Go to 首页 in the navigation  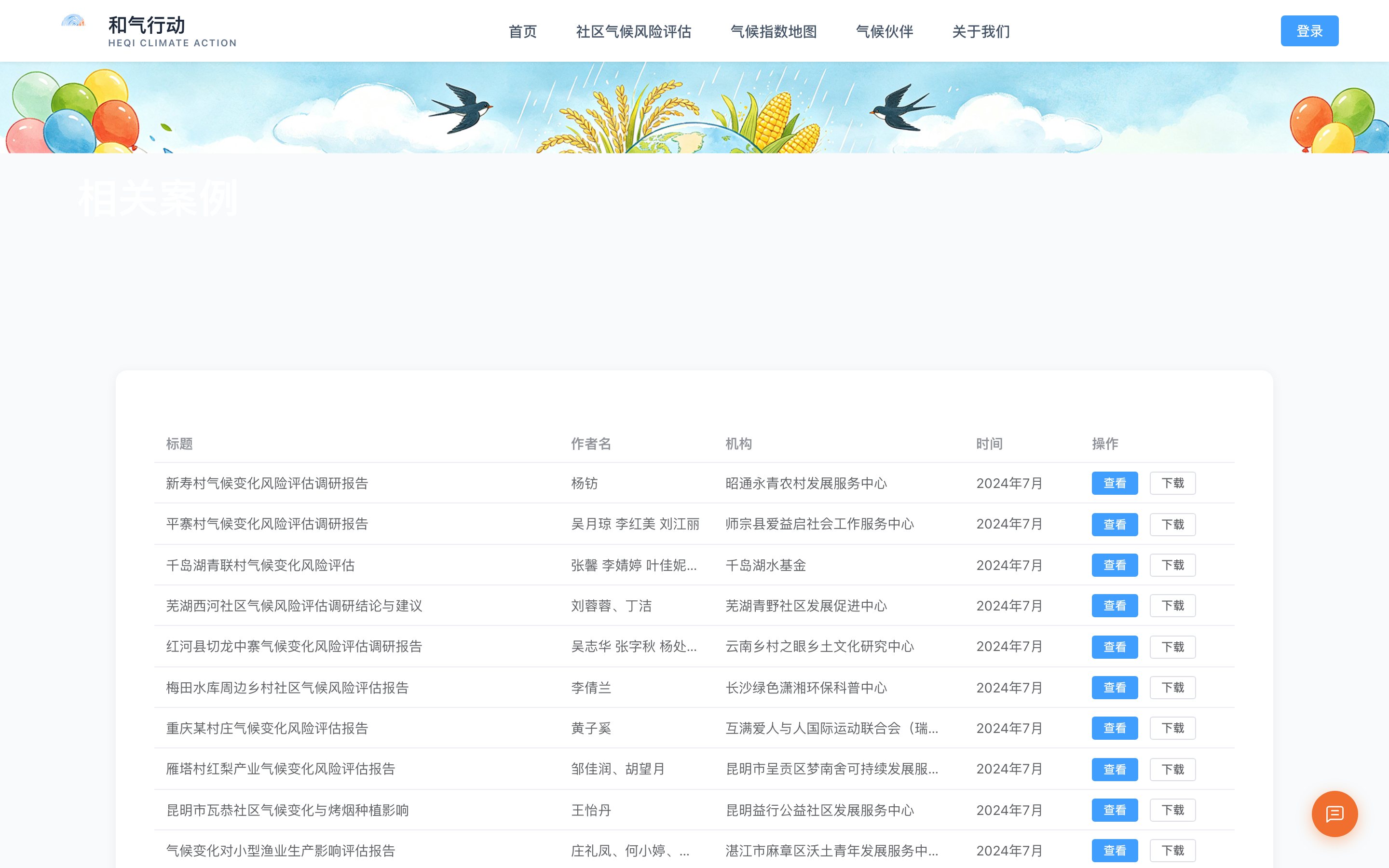coord(522,31)
